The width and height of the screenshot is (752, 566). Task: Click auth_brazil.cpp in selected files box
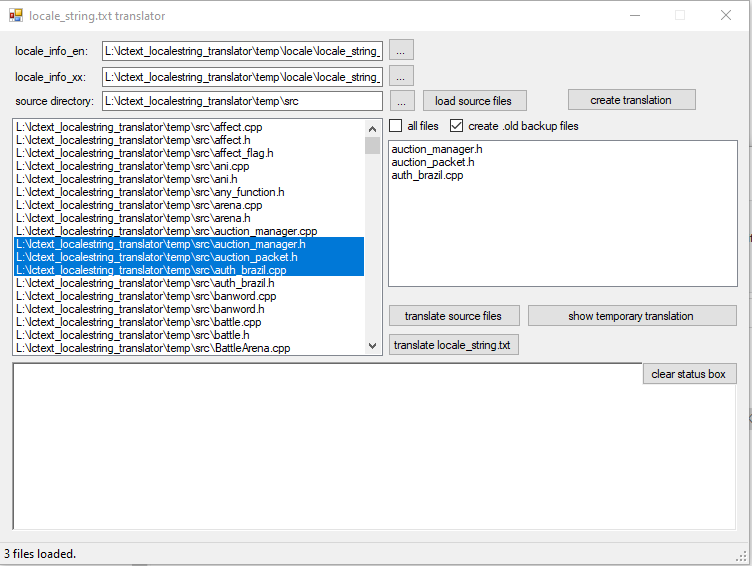pyautogui.click(x=427, y=175)
